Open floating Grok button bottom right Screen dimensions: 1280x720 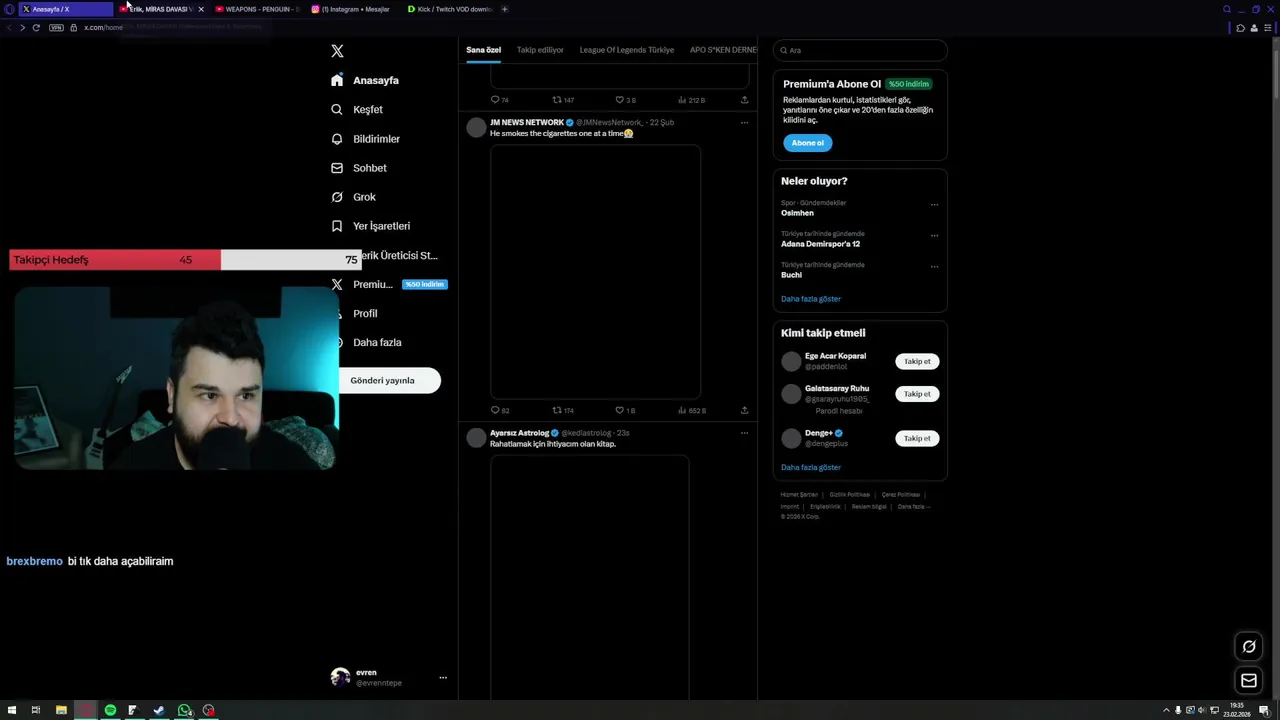pyautogui.click(x=1248, y=646)
